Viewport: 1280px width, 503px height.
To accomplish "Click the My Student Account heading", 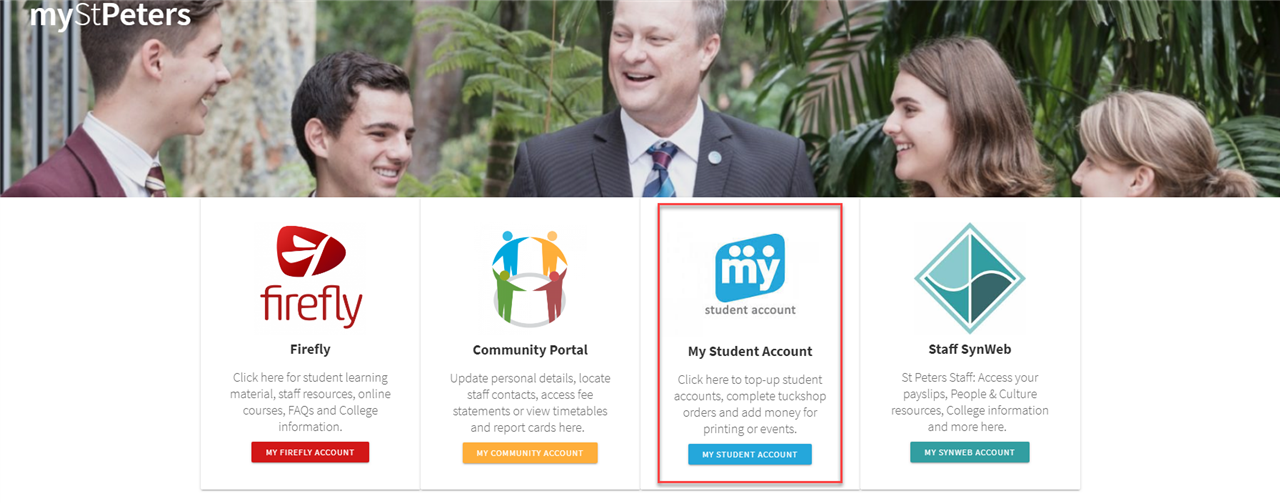I will (750, 352).
